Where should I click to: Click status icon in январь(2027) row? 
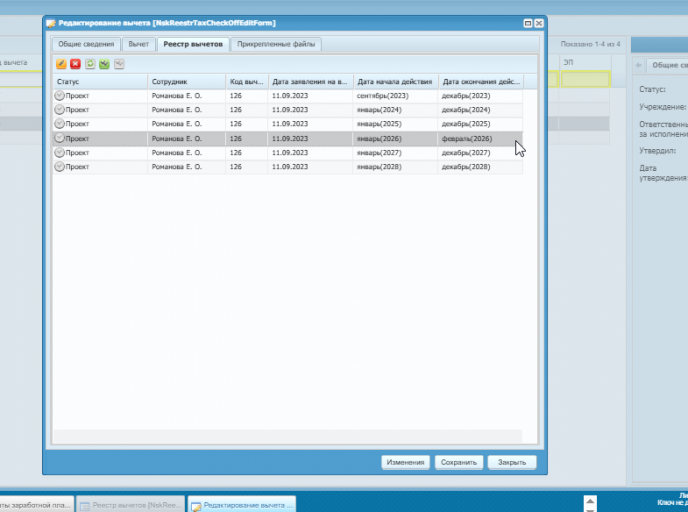[59, 152]
